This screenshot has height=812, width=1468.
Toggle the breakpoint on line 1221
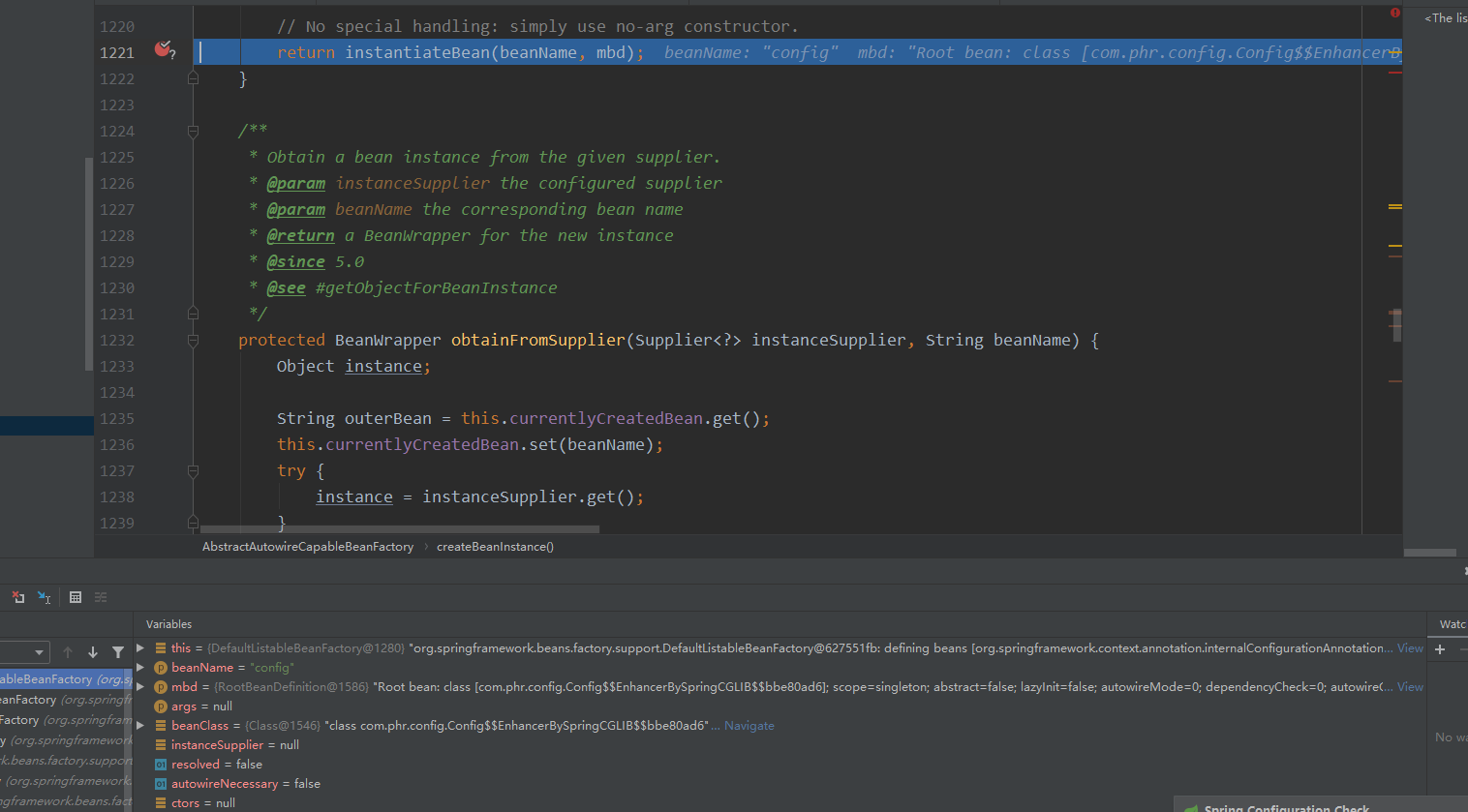(163, 49)
